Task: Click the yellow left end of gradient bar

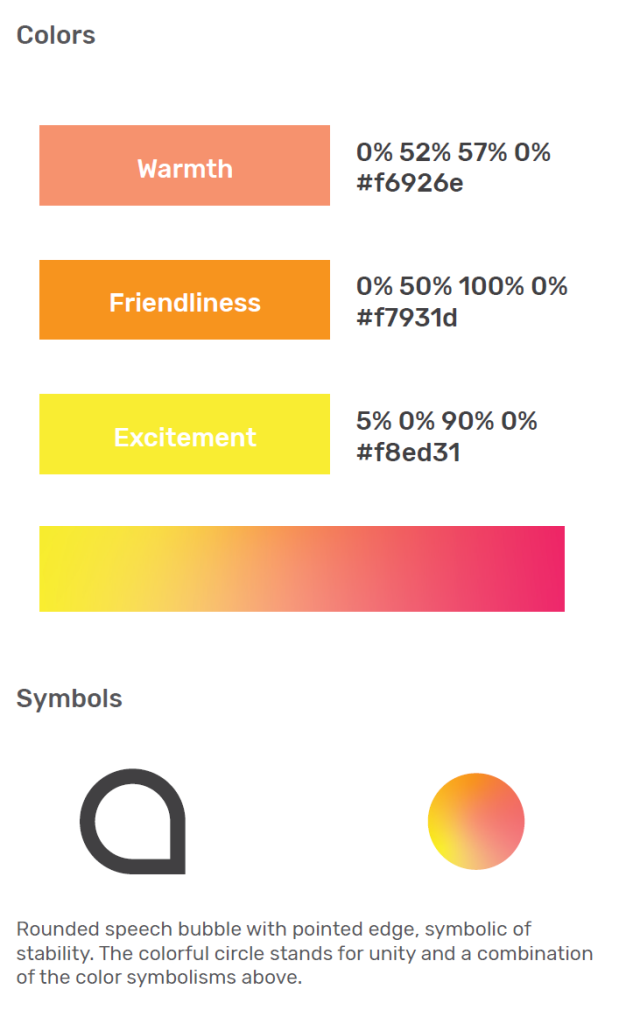Action: point(70,568)
